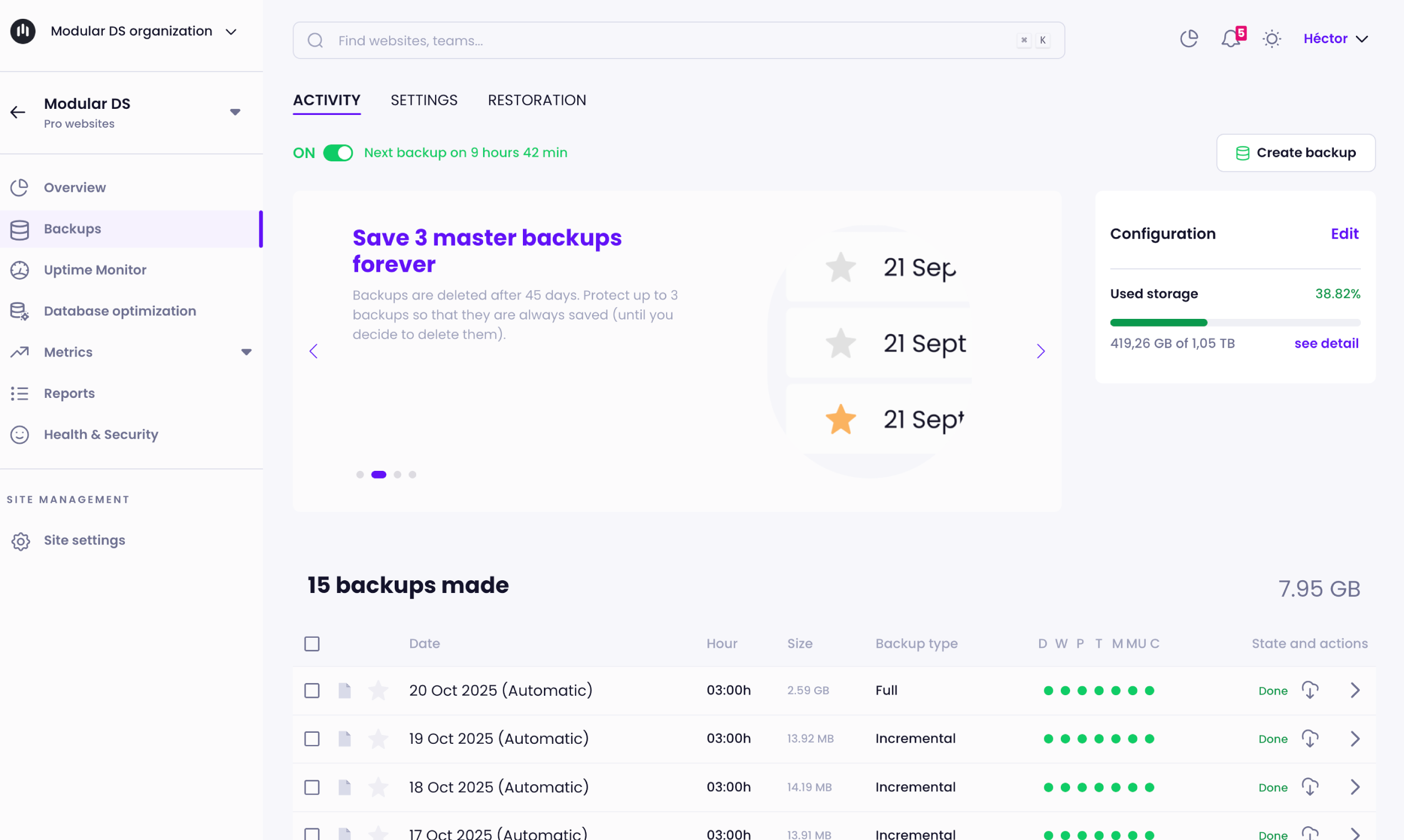Check the select-all backups checkbox
The image size is (1404, 840).
(312, 644)
